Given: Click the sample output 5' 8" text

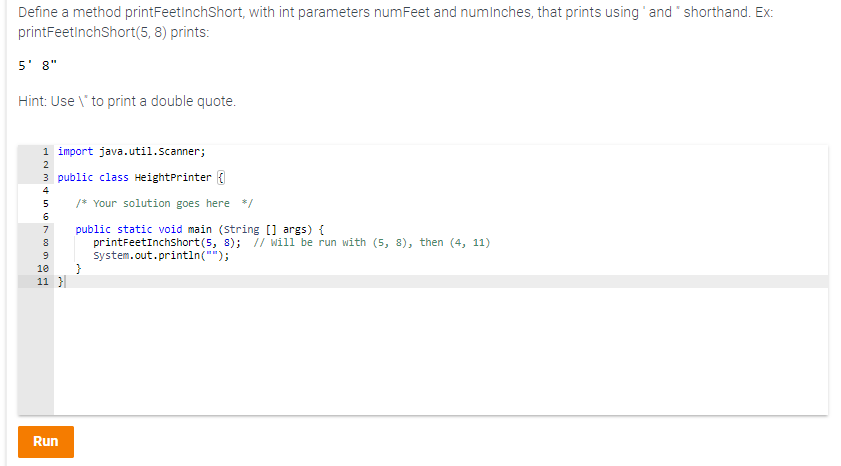Looking at the screenshot, I should coord(38,65).
